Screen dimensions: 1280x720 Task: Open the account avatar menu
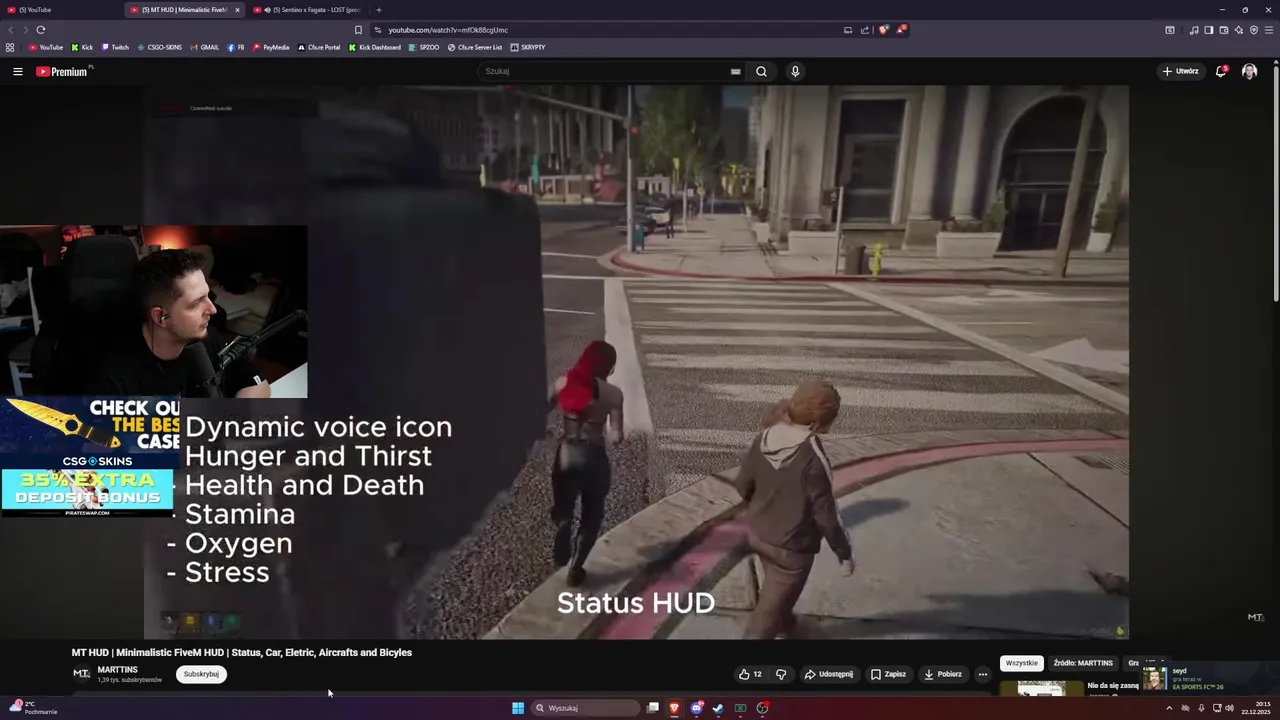click(x=1249, y=71)
